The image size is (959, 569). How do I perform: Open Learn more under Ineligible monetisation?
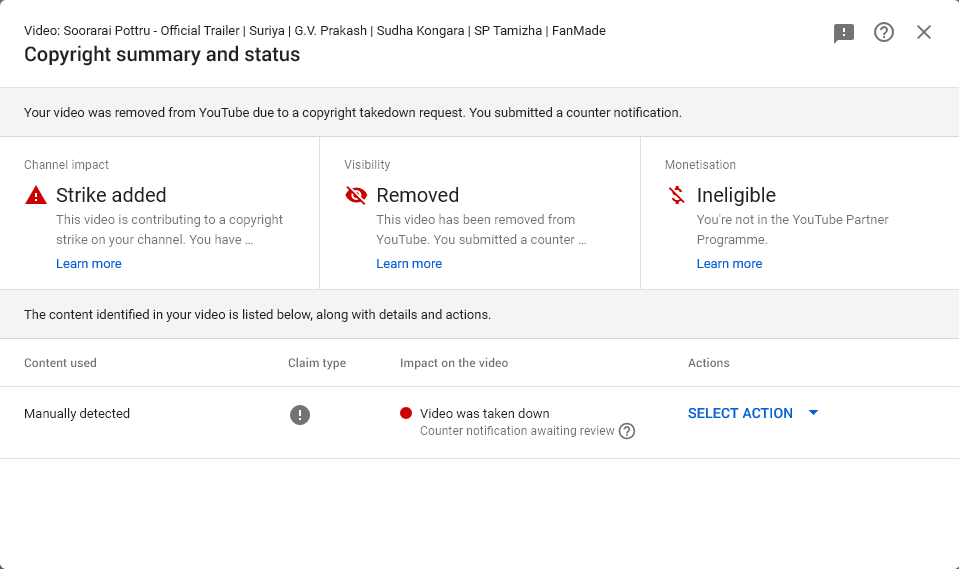pos(729,264)
